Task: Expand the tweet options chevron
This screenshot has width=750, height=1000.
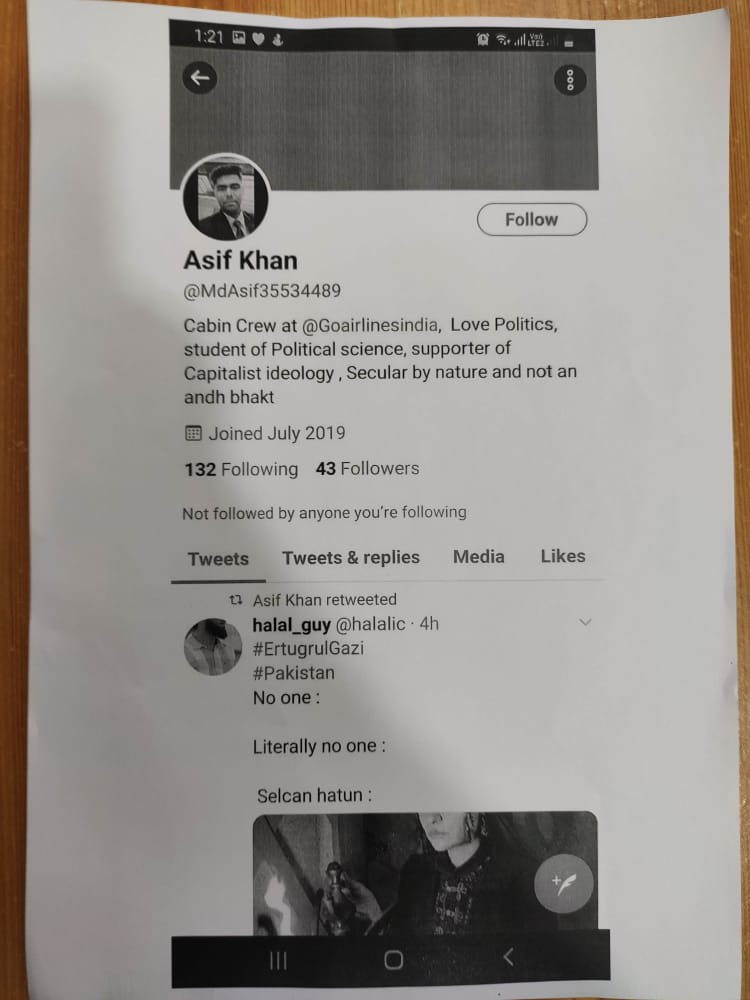Action: tap(585, 622)
